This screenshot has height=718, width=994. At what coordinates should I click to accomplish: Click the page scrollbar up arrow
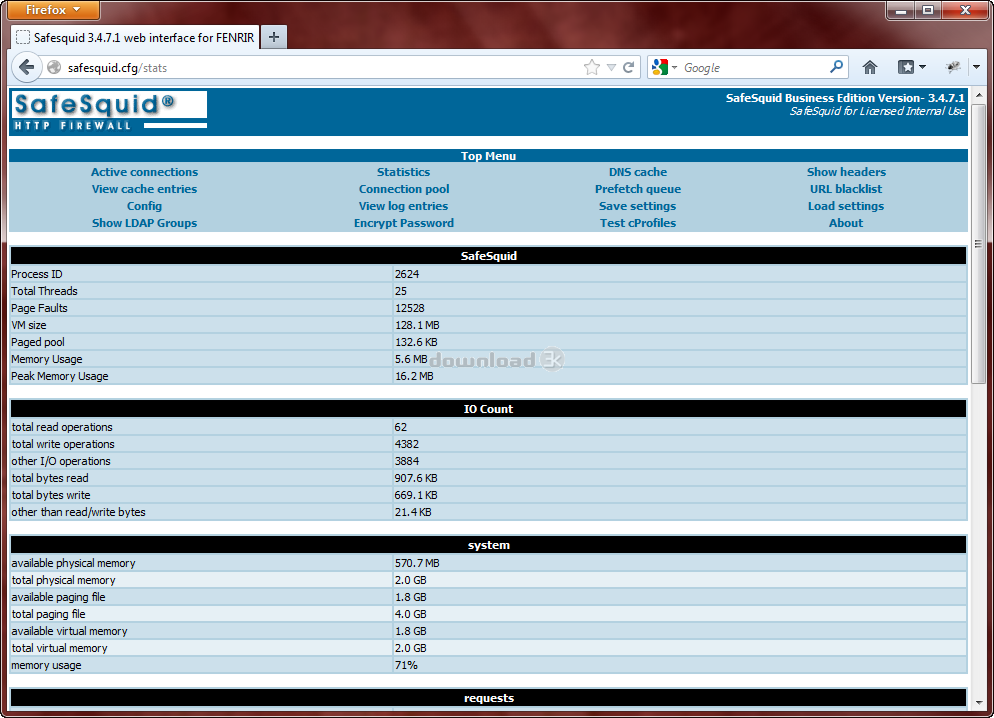click(978, 95)
